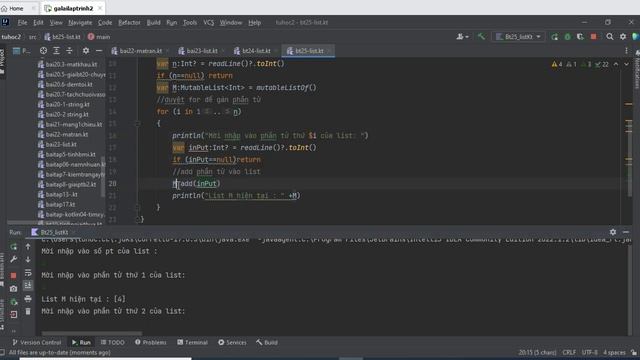The image size is (640, 360).
Task: Click Exit icon in Run panel
Action: 13,314
